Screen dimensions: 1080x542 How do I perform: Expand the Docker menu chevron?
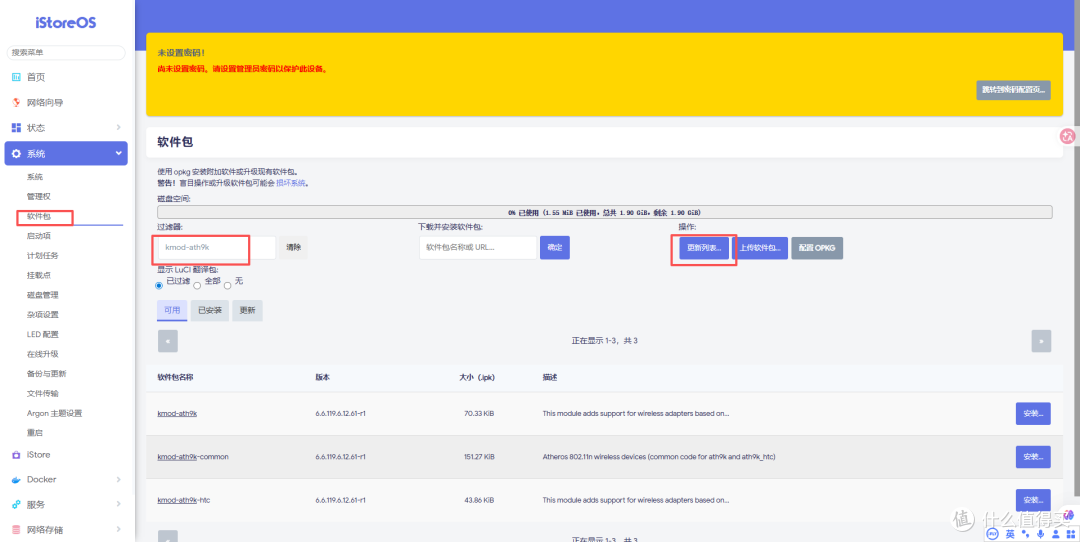pos(118,479)
